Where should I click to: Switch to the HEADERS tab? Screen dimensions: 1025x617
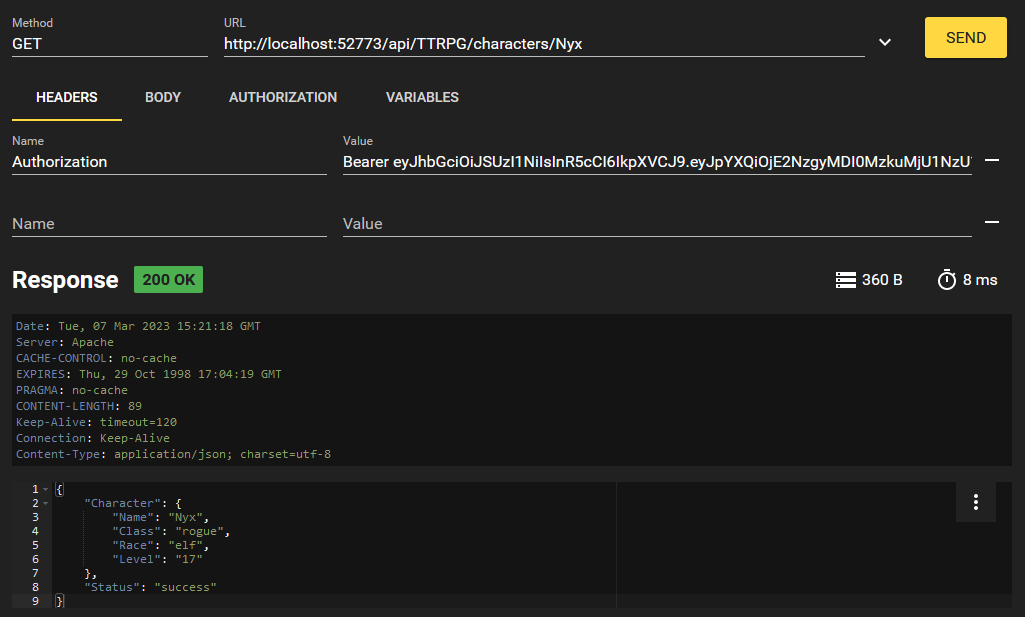(x=67, y=97)
